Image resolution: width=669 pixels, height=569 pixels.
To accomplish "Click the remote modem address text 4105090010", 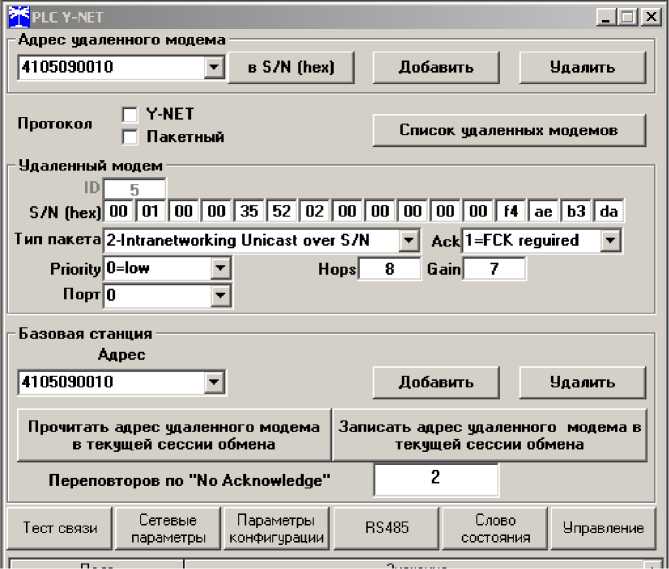I will (x=67, y=67).
